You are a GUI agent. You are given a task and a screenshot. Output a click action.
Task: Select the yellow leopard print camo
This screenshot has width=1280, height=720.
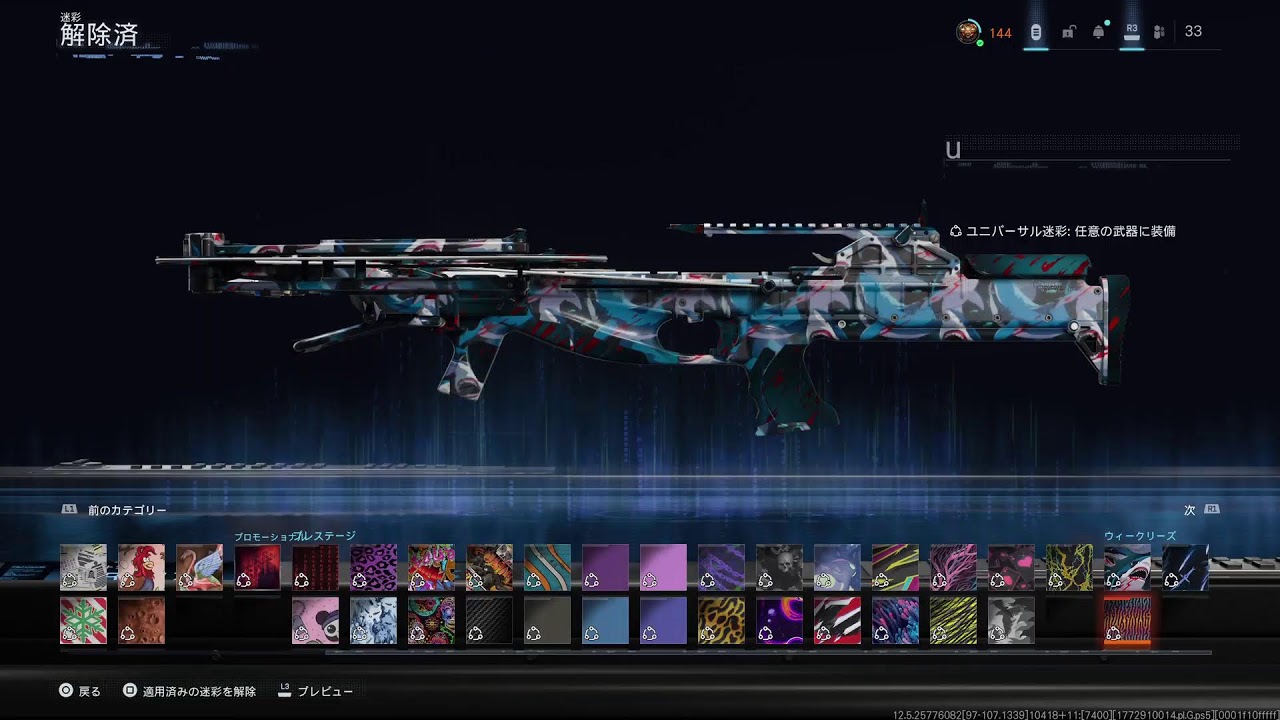coord(721,620)
